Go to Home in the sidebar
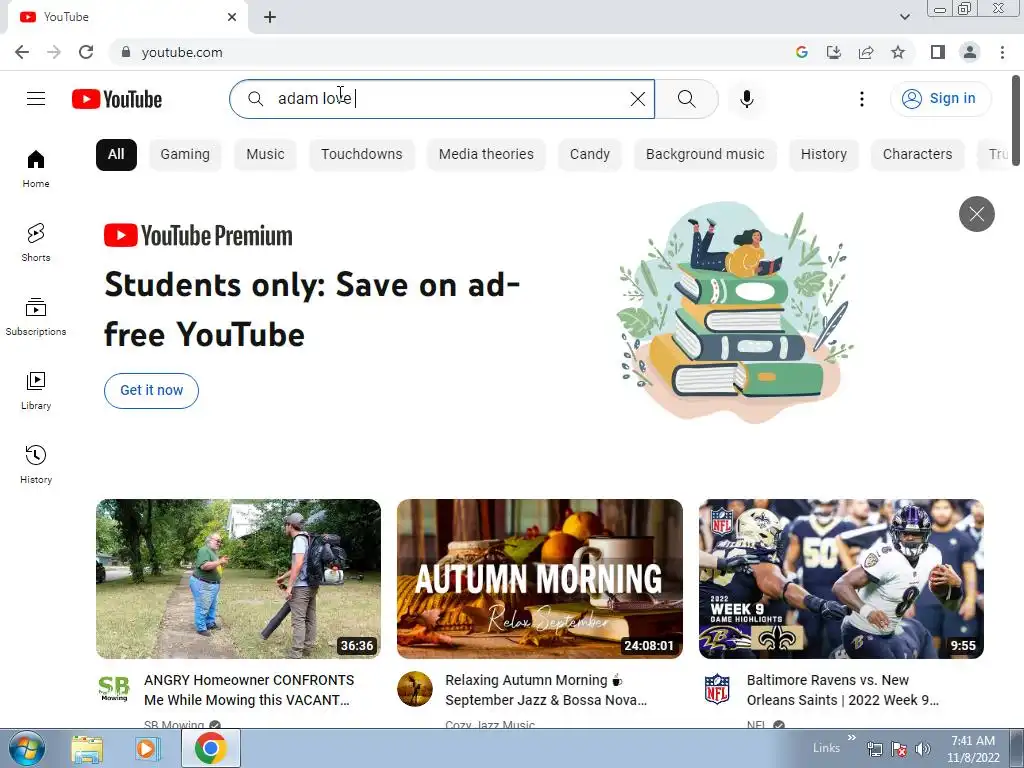This screenshot has width=1024, height=768. [x=36, y=168]
